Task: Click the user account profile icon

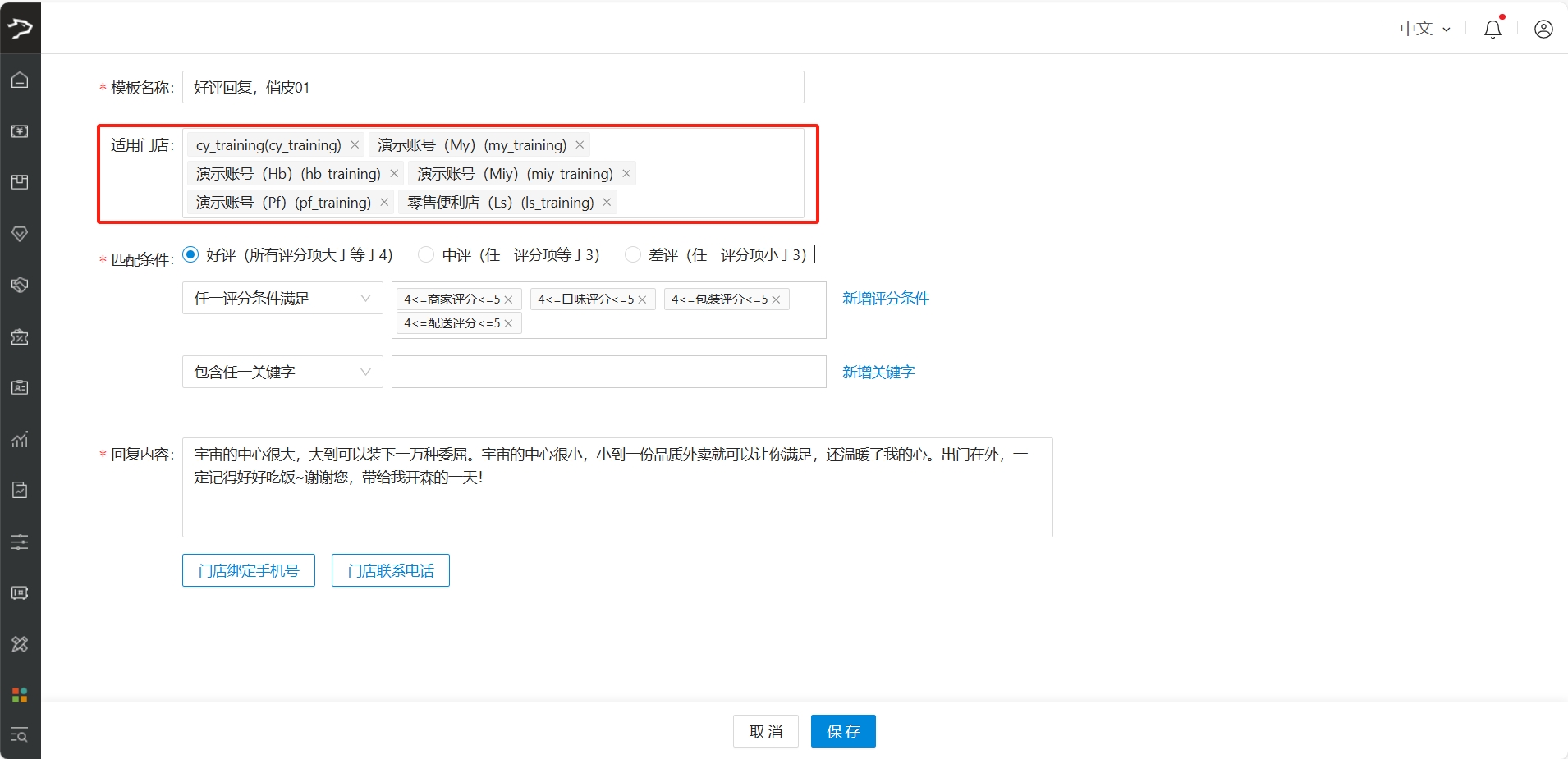Action: [1543, 30]
